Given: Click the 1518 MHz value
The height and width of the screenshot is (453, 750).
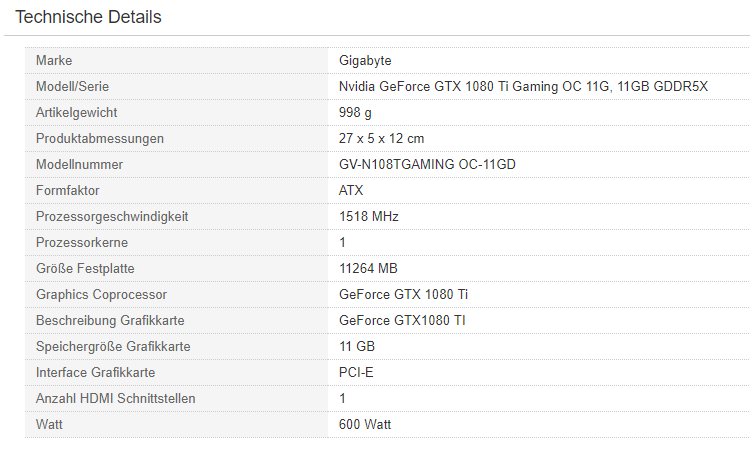Looking at the screenshot, I should [x=369, y=216].
